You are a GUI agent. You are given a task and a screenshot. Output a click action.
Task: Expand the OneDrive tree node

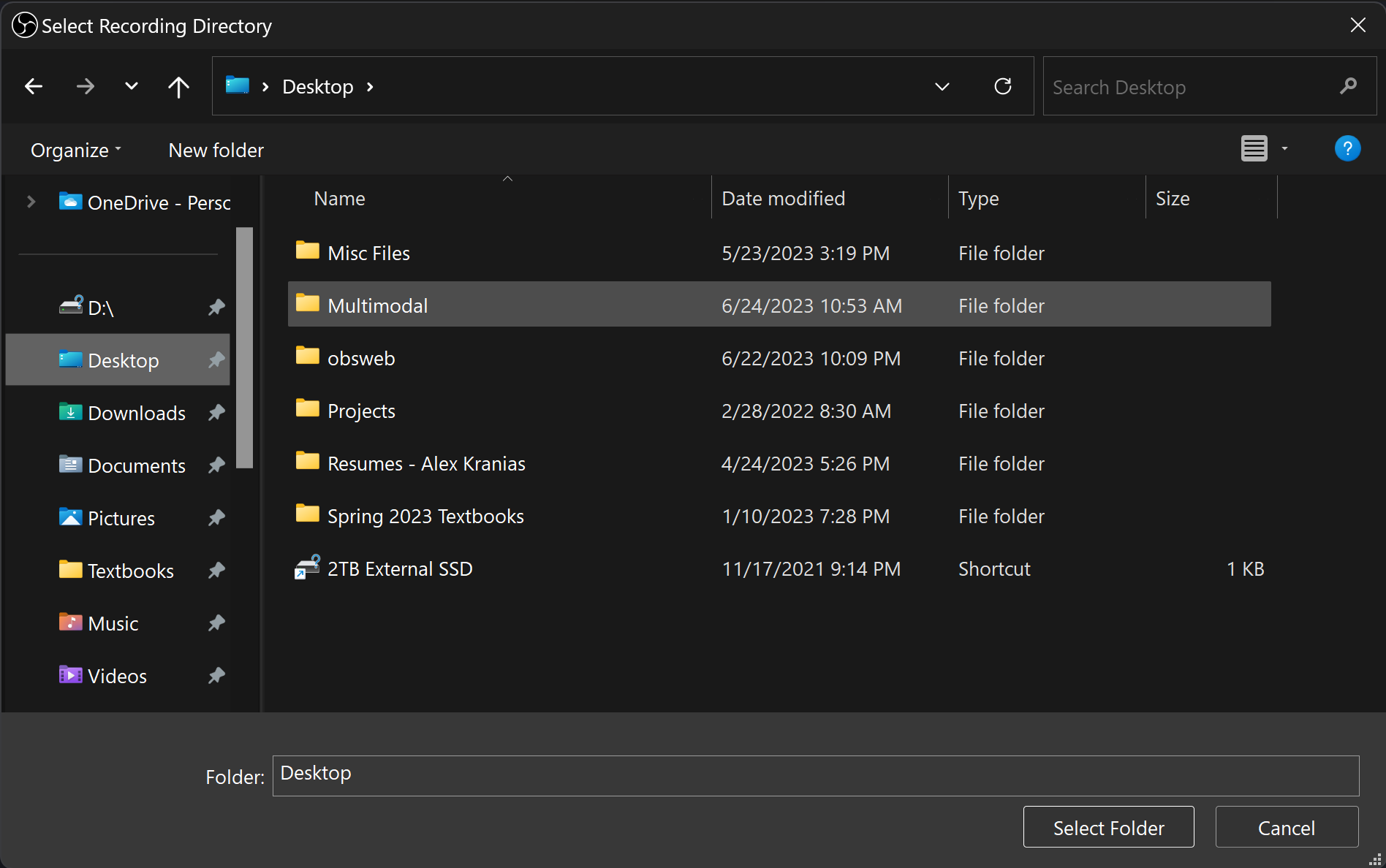click(x=31, y=202)
